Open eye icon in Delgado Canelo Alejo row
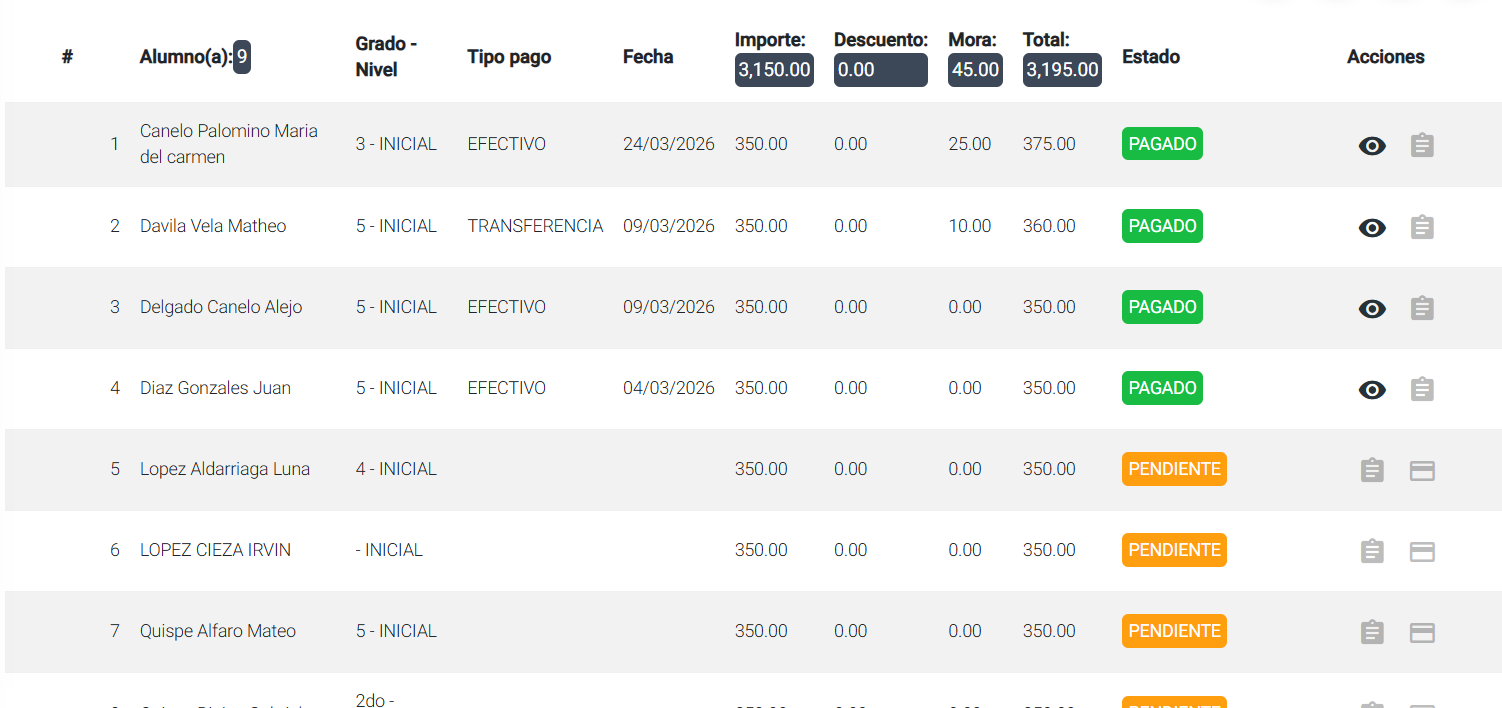Image resolution: width=1502 pixels, height=708 pixels. pos(1372,309)
